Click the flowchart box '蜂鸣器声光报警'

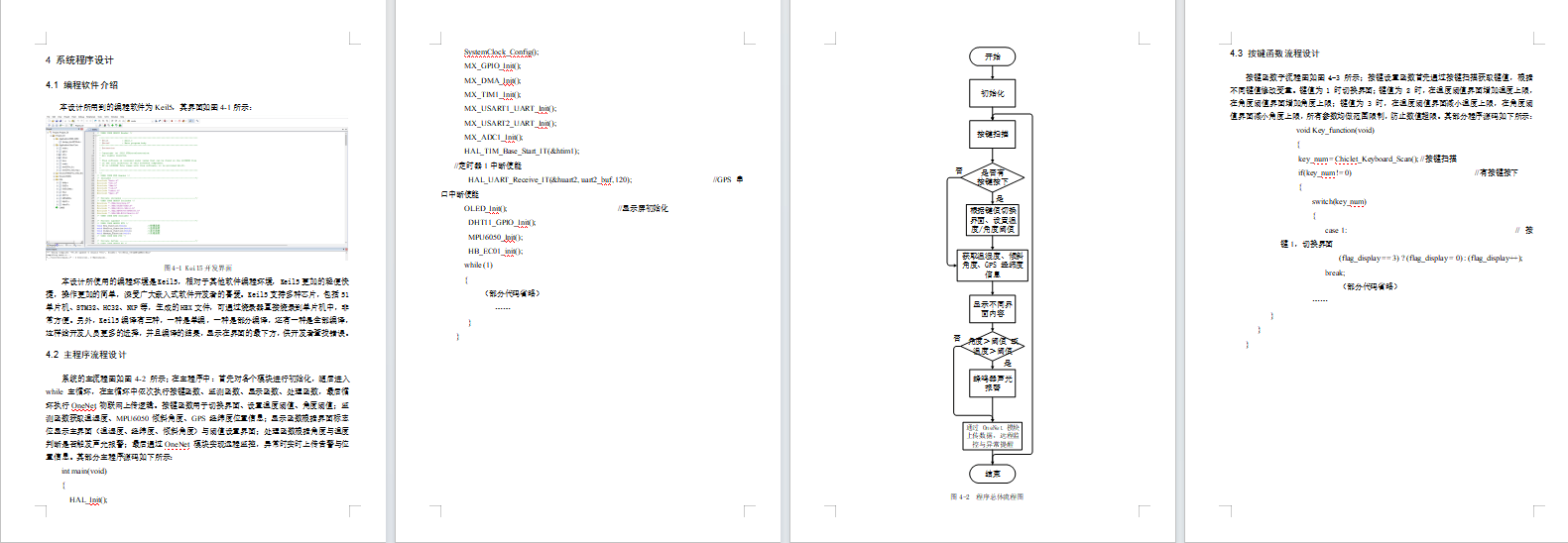992,383
